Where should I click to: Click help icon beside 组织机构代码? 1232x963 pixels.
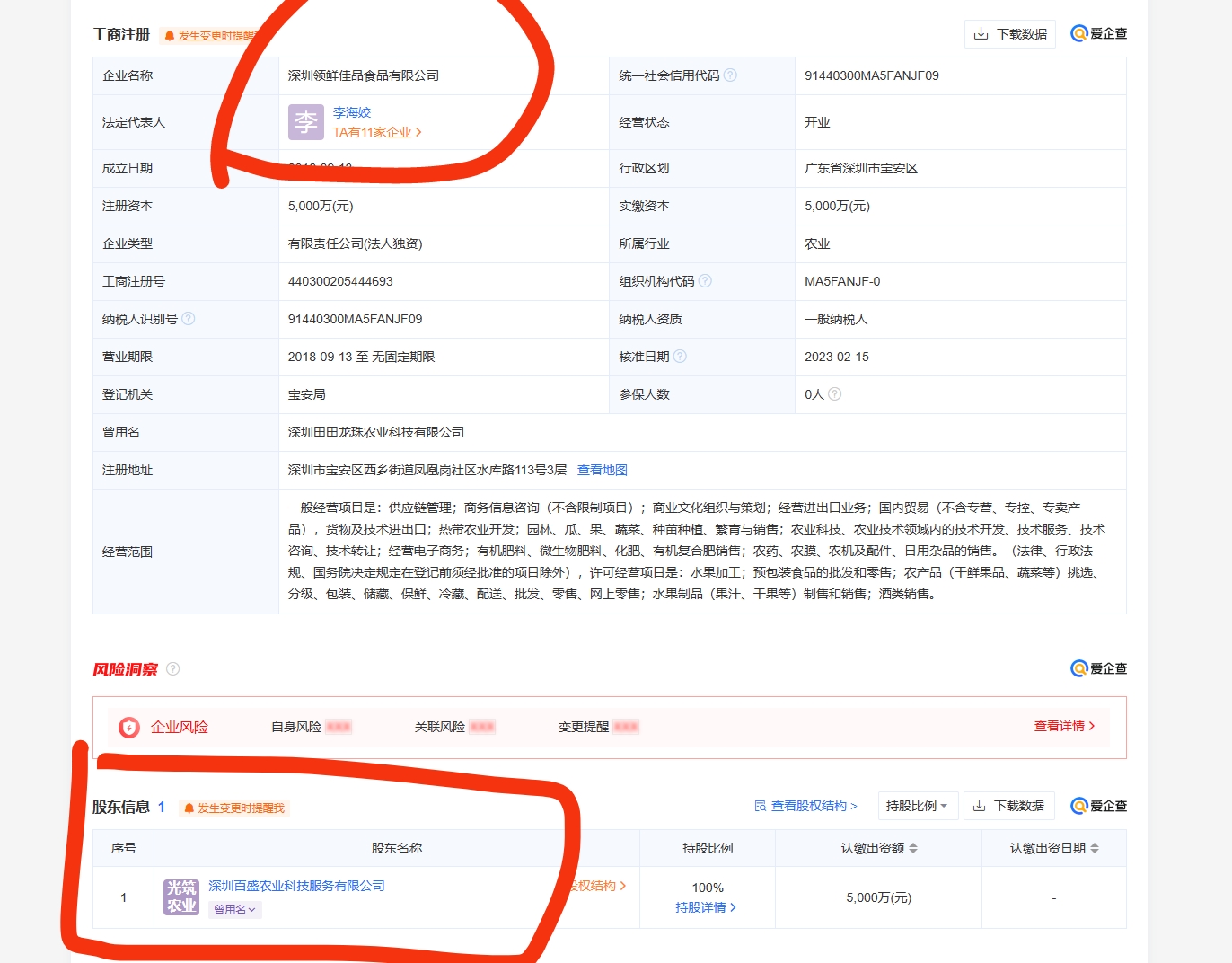(x=705, y=281)
